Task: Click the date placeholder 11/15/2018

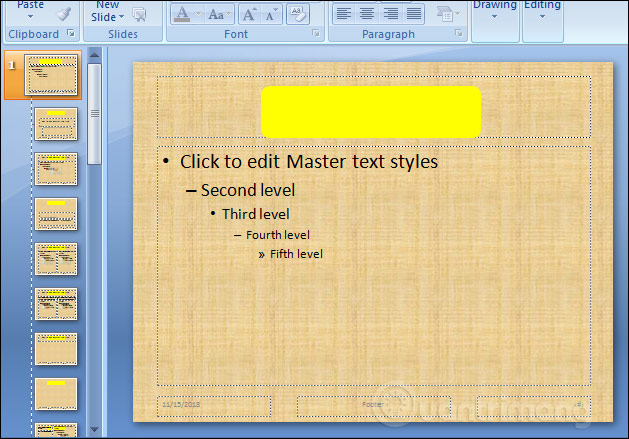Action: click(214, 406)
